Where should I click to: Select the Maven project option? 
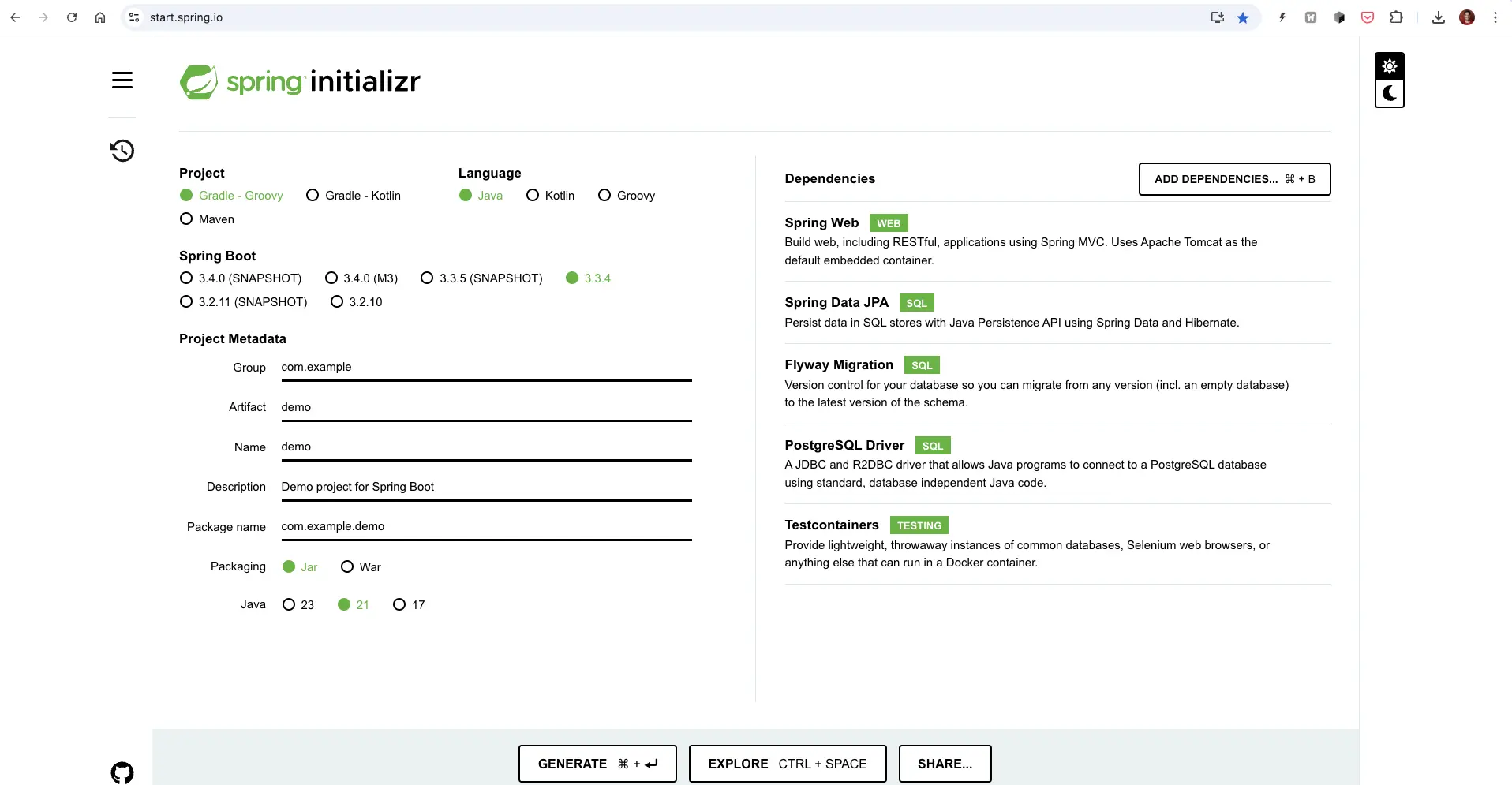click(207, 219)
